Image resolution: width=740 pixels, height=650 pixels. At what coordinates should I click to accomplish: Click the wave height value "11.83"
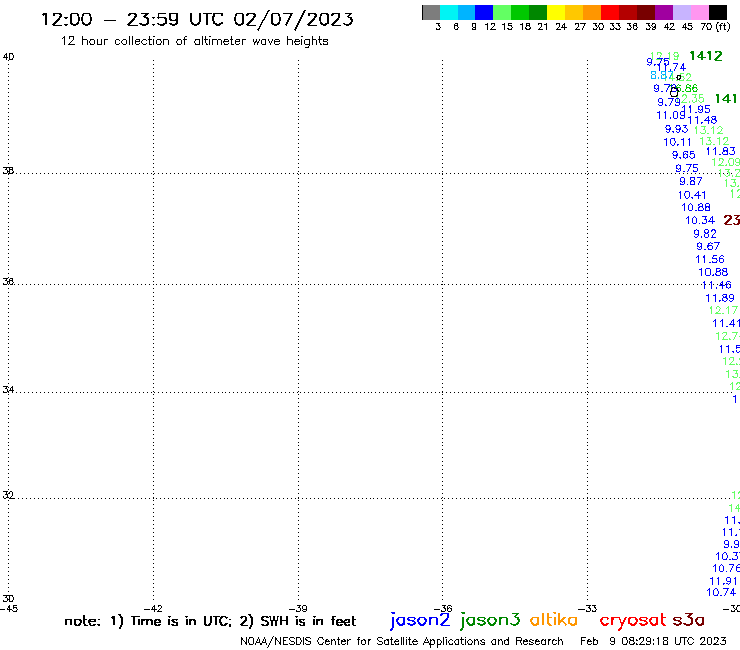(x=720, y=151)
